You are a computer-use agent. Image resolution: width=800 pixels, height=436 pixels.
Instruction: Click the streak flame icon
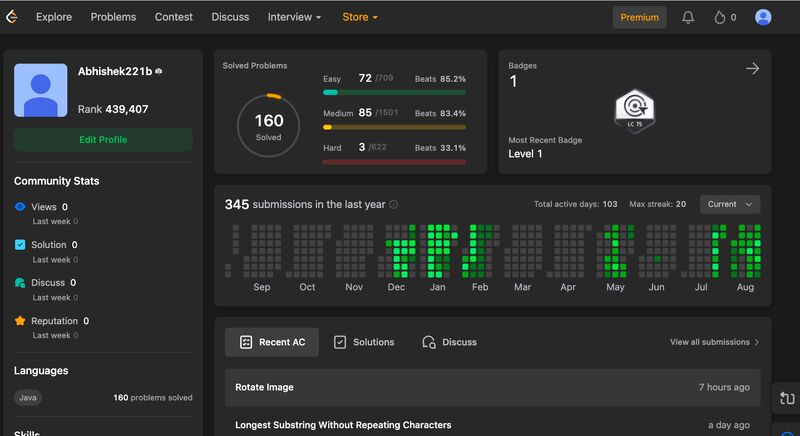pyautogui.click(x=719, y=17)
